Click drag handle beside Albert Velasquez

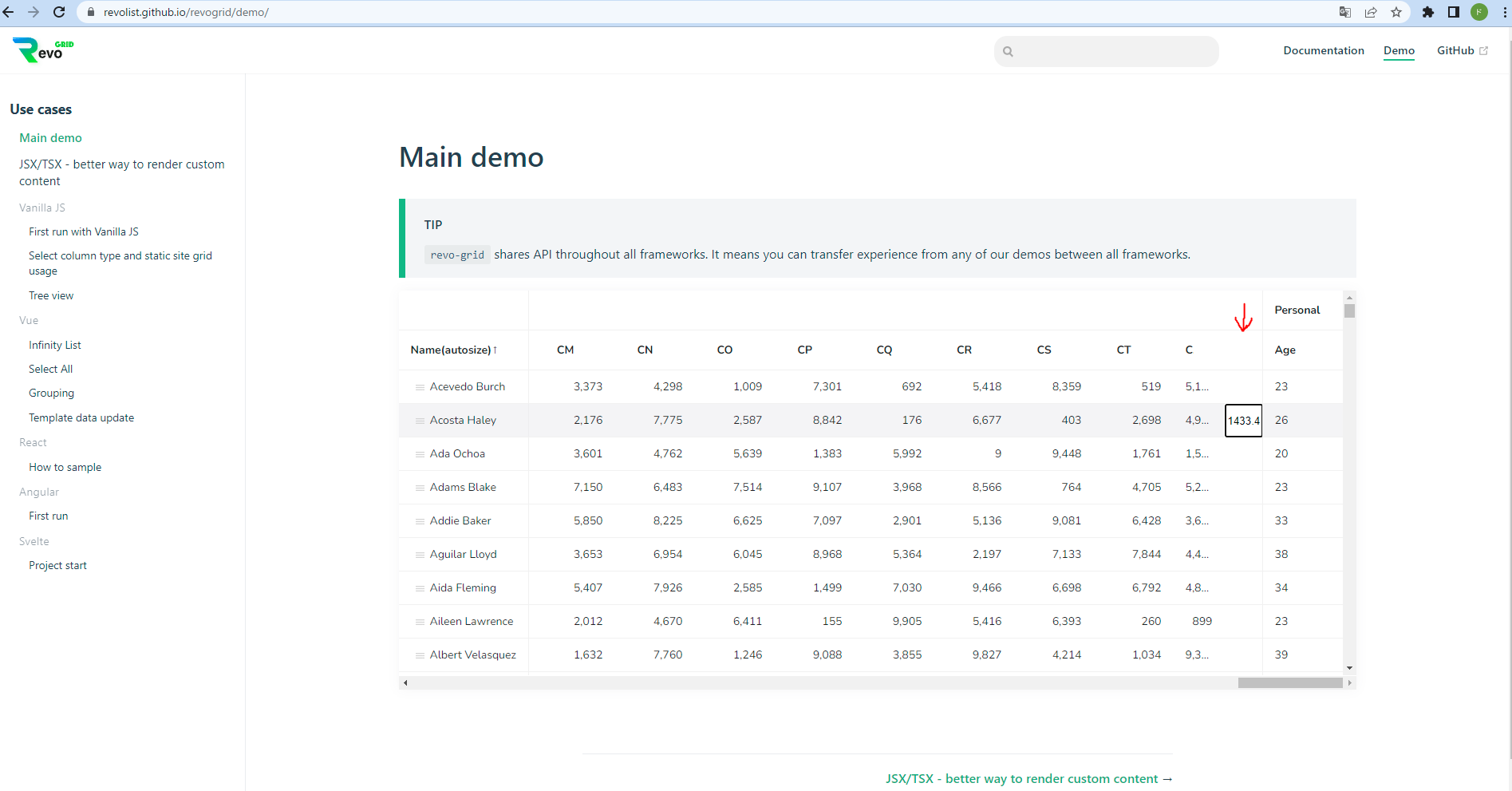[x=420, y=655]
